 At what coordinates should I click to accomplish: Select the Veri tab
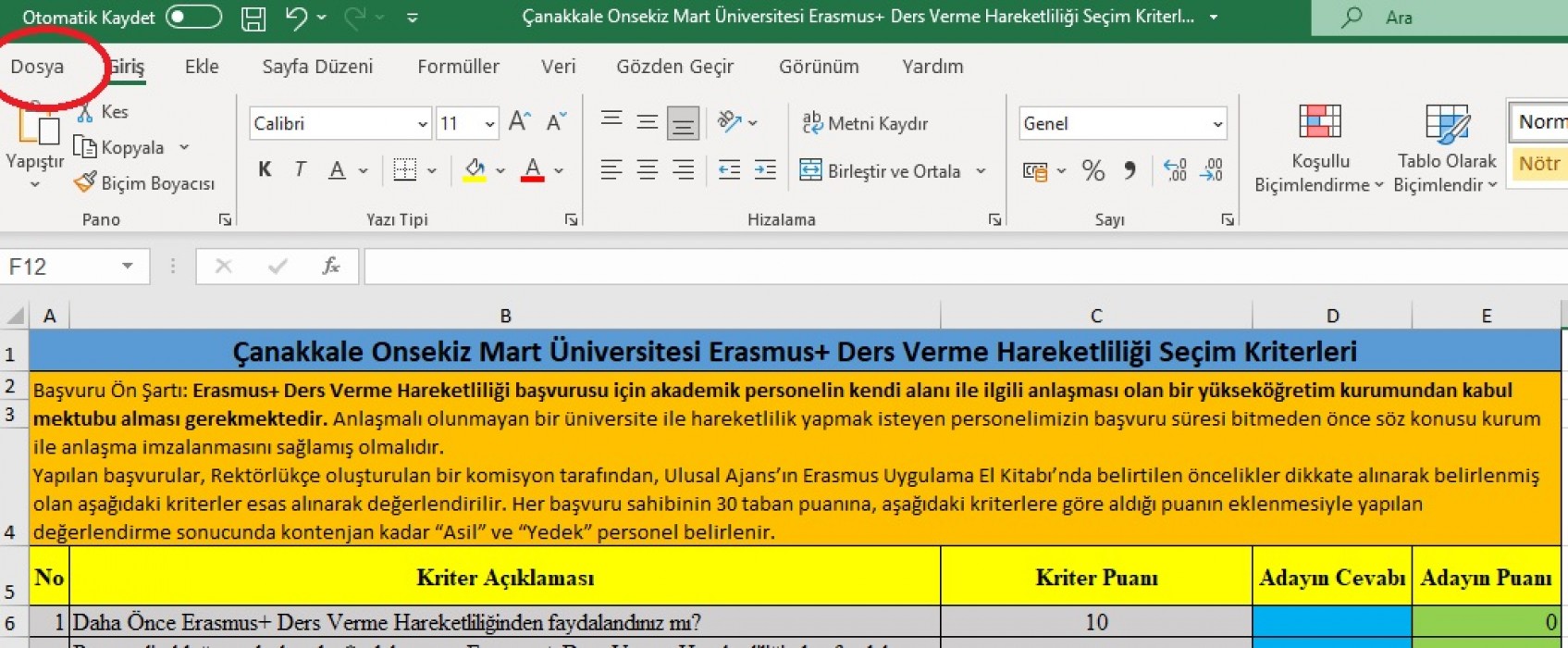[x=558, y=67]
